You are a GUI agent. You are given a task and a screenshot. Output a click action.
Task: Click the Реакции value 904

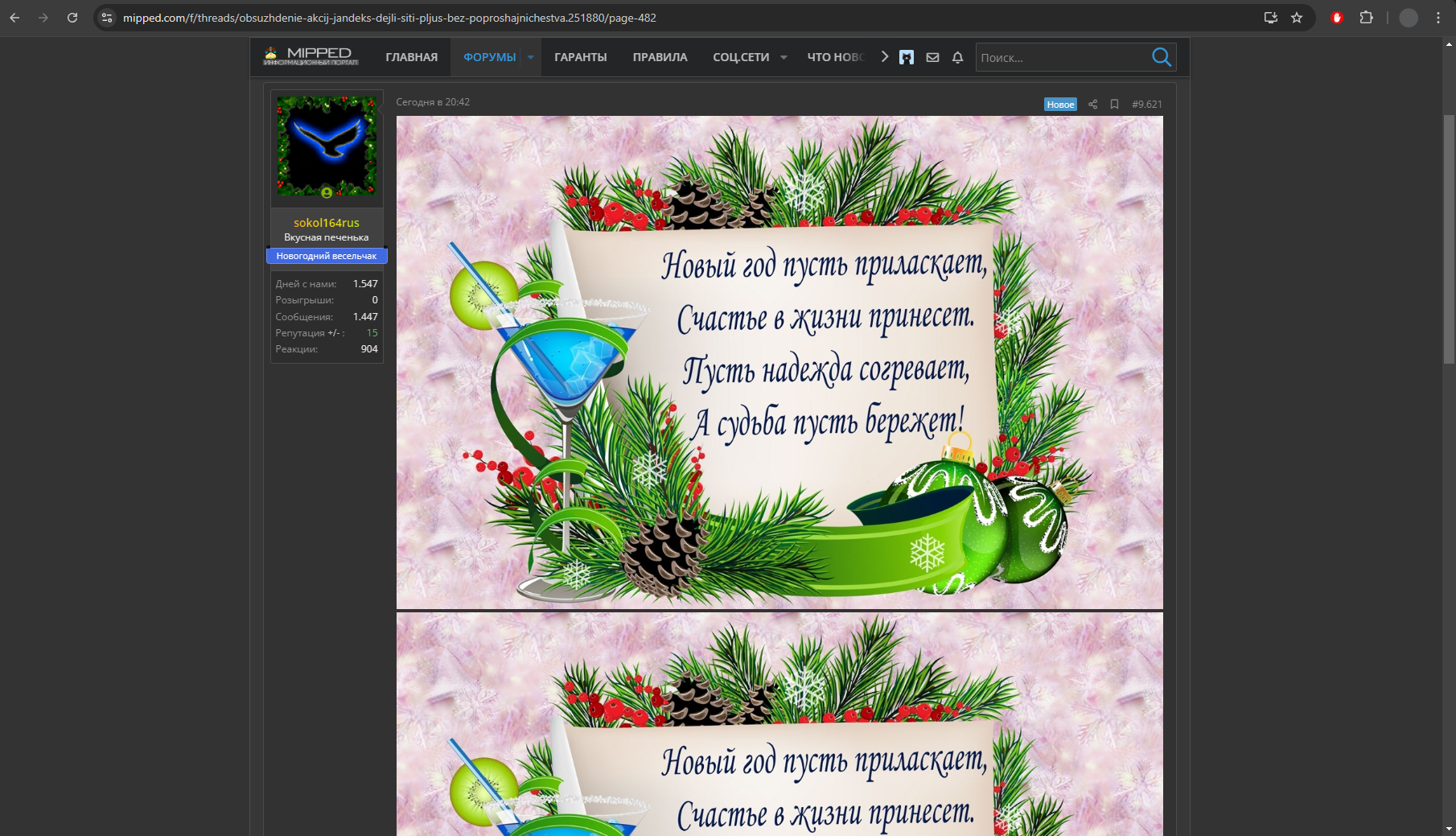369,349
